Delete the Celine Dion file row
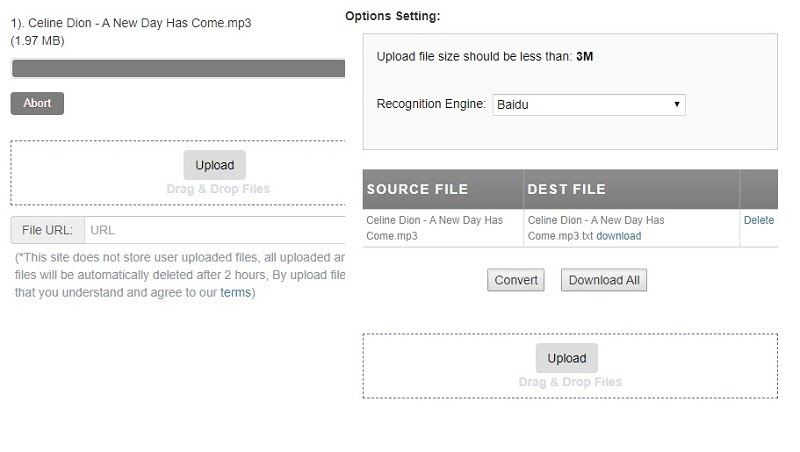 click(x=758, y=220)
